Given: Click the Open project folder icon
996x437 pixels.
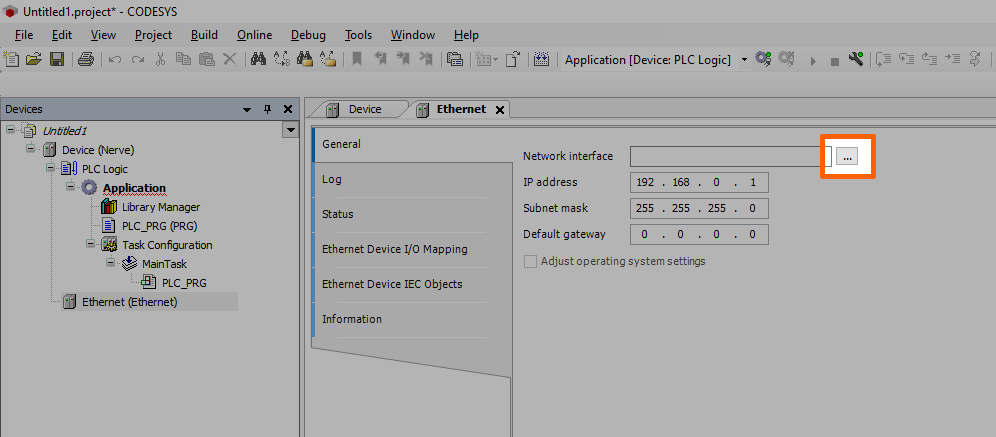Looking at the screenshot, I should coord(34,60).
